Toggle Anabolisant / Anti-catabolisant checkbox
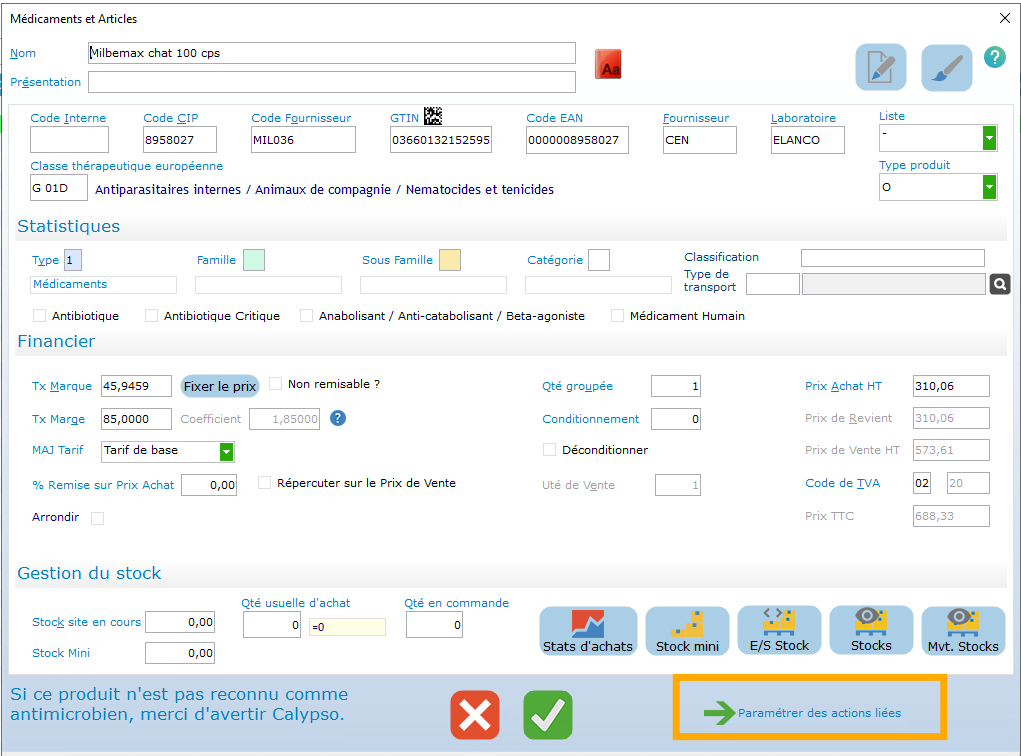Viewport: 1021px width, 756px height. 306,316
